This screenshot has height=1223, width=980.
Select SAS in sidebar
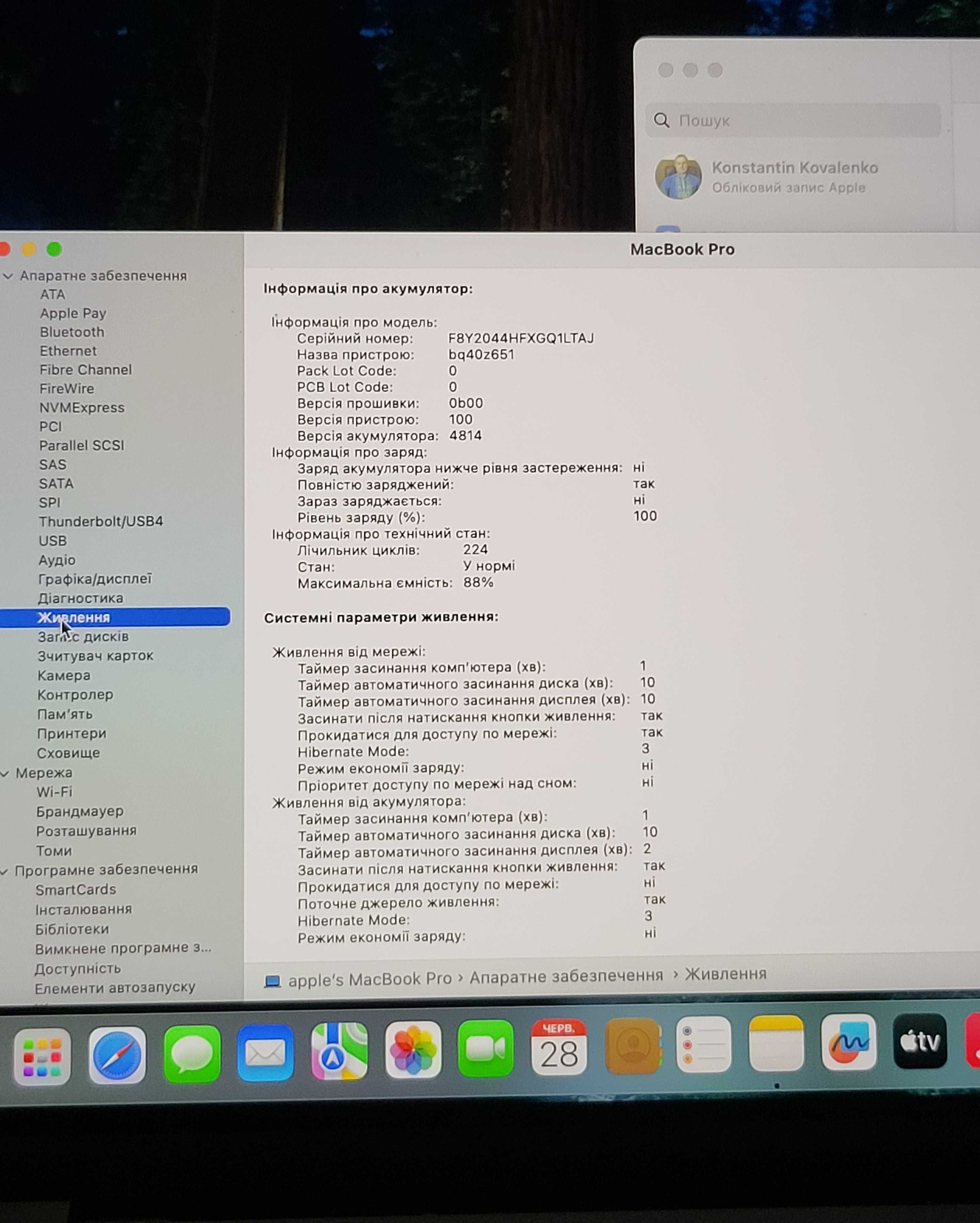52,465
